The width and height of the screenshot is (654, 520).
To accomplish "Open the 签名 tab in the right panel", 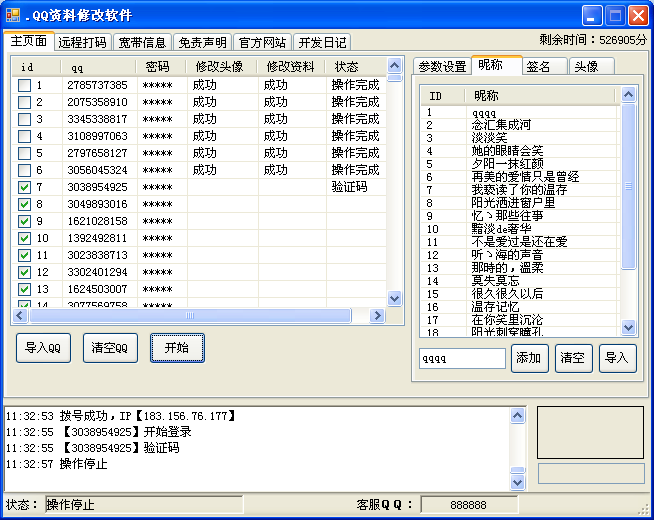I will (x=538, y=66).
